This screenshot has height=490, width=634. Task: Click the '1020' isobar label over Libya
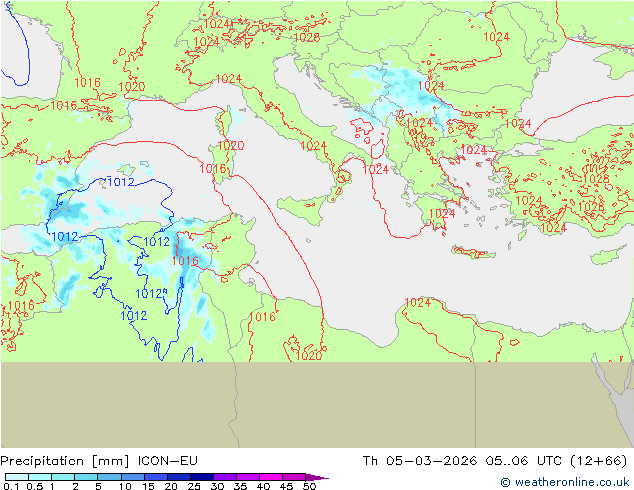(309, 355)
